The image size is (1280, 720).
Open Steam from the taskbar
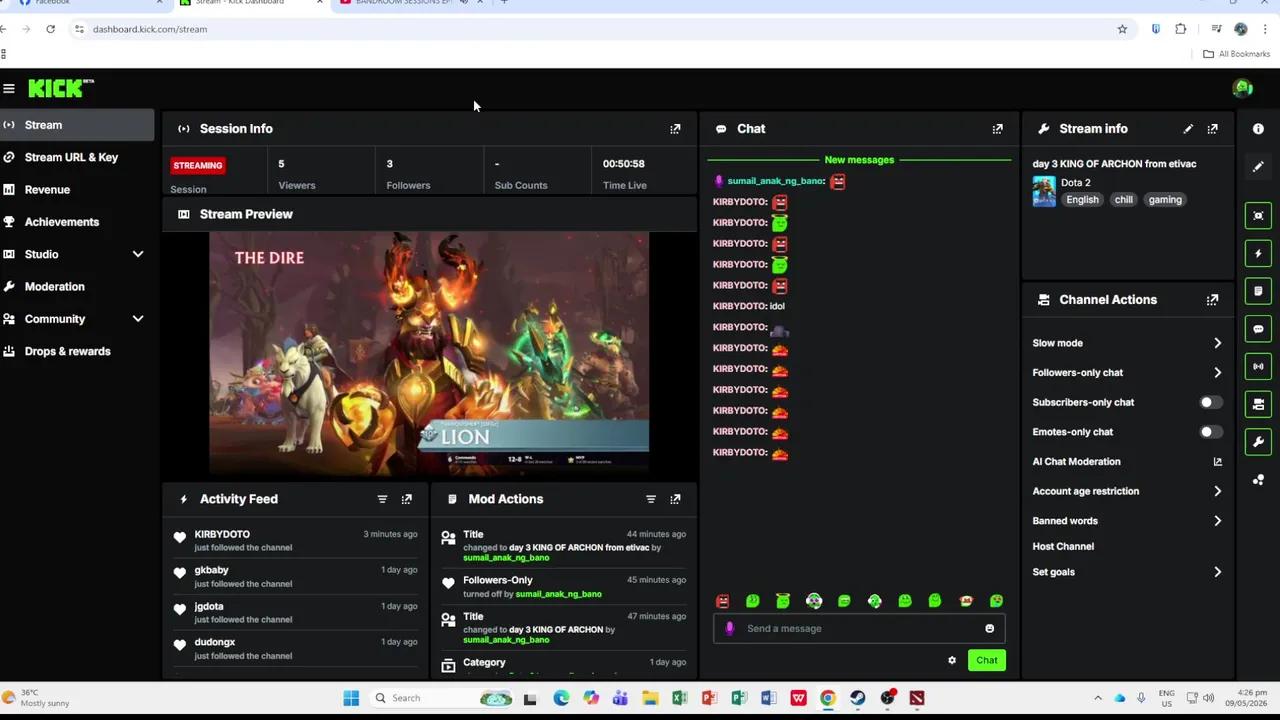858,698
